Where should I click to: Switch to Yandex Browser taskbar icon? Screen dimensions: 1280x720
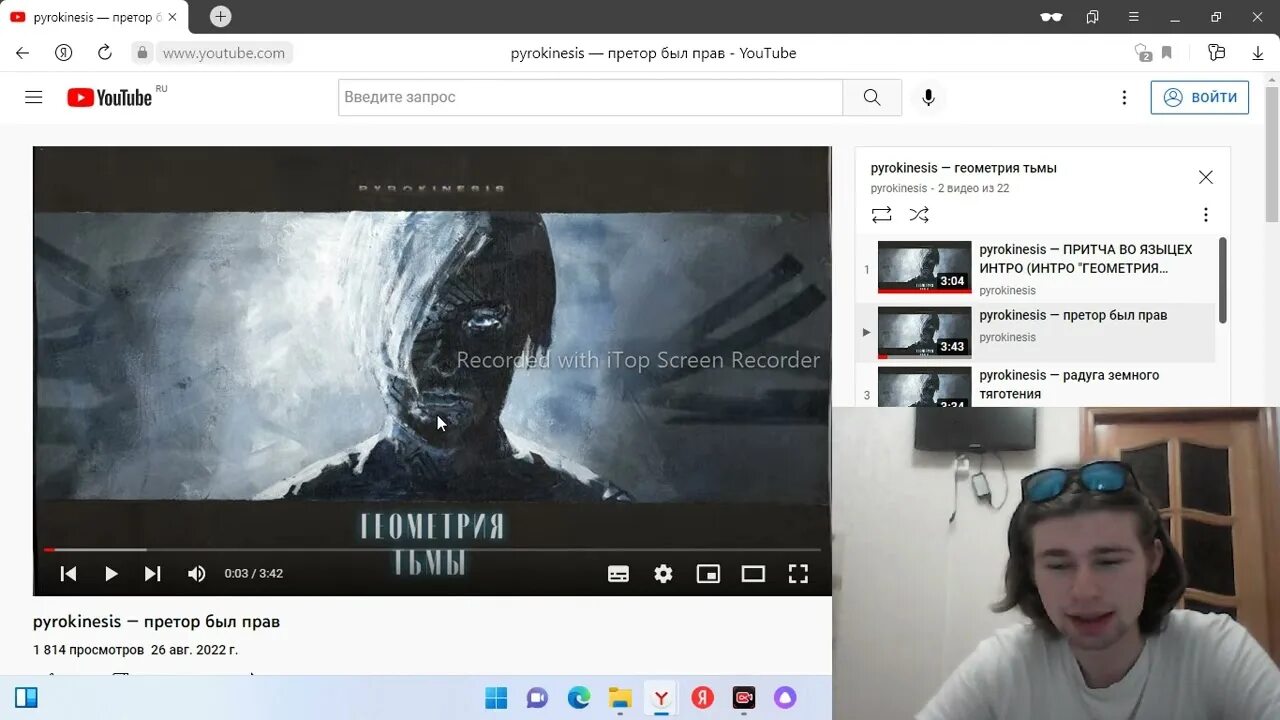[661, 698]
